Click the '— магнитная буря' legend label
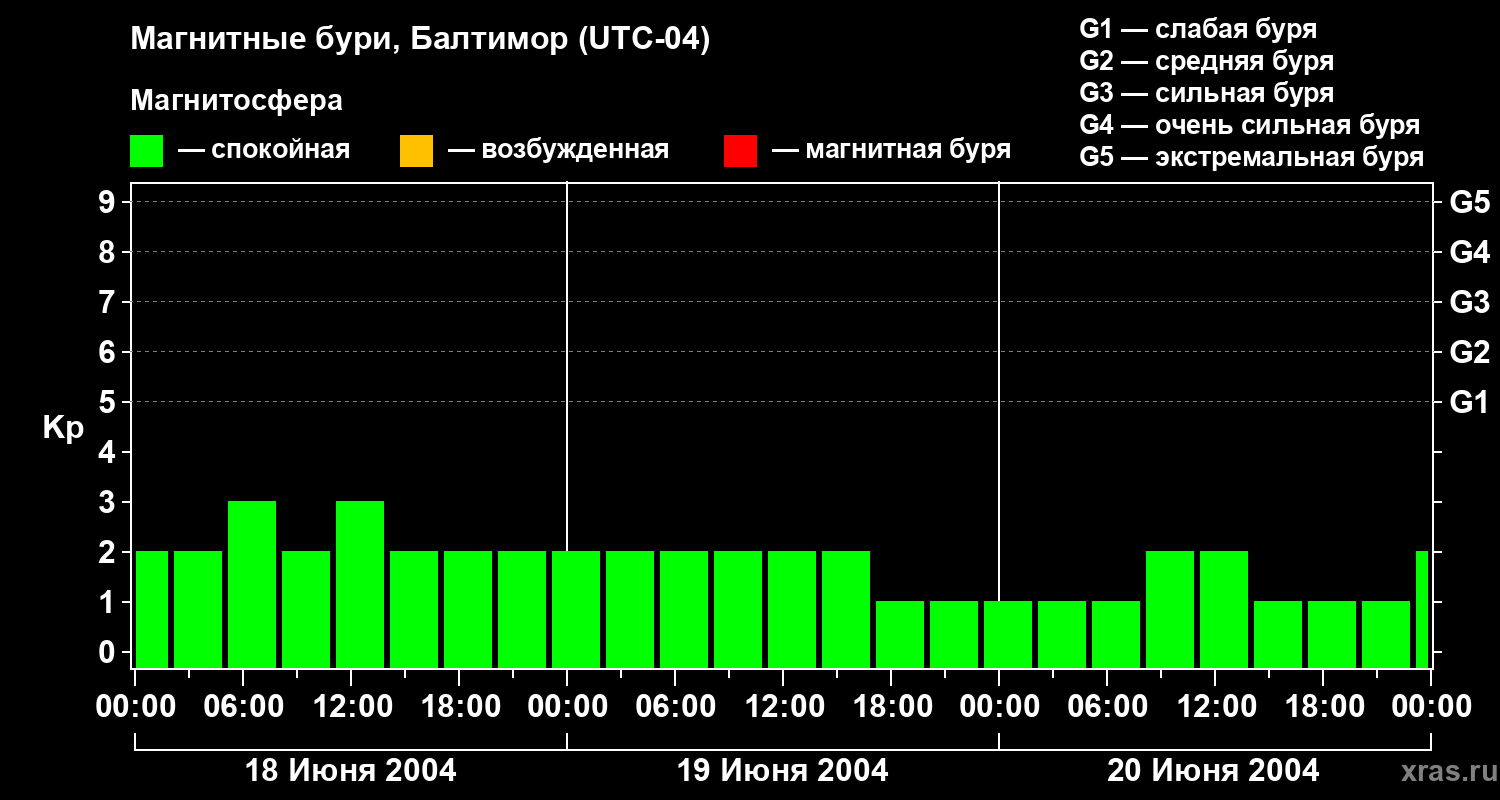Viewport: 1500px width, 800px height. point(892,150)
